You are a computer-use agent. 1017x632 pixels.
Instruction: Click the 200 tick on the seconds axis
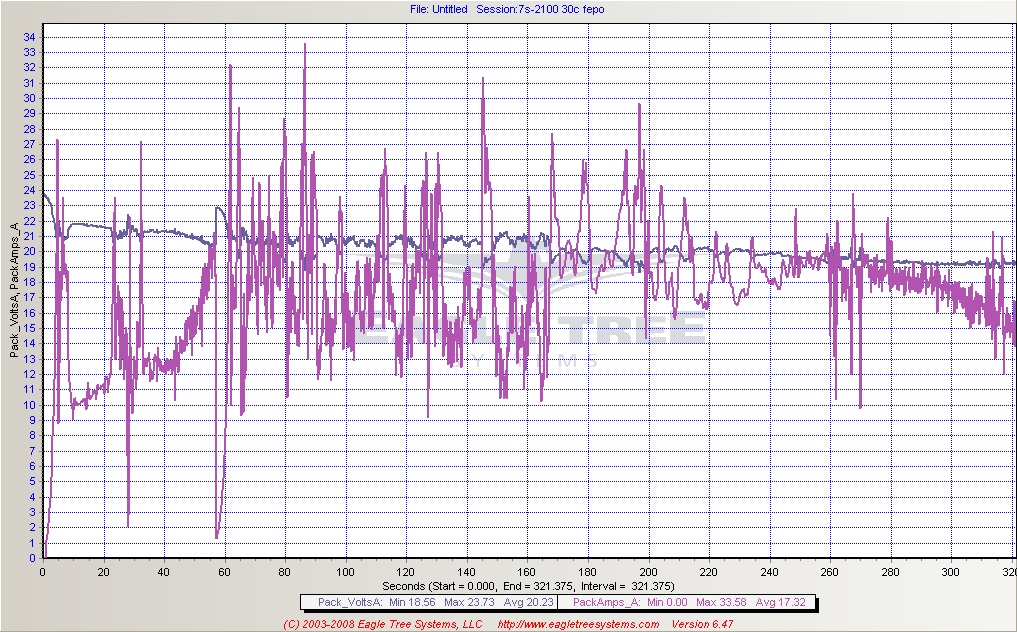(x=648, y=572)
